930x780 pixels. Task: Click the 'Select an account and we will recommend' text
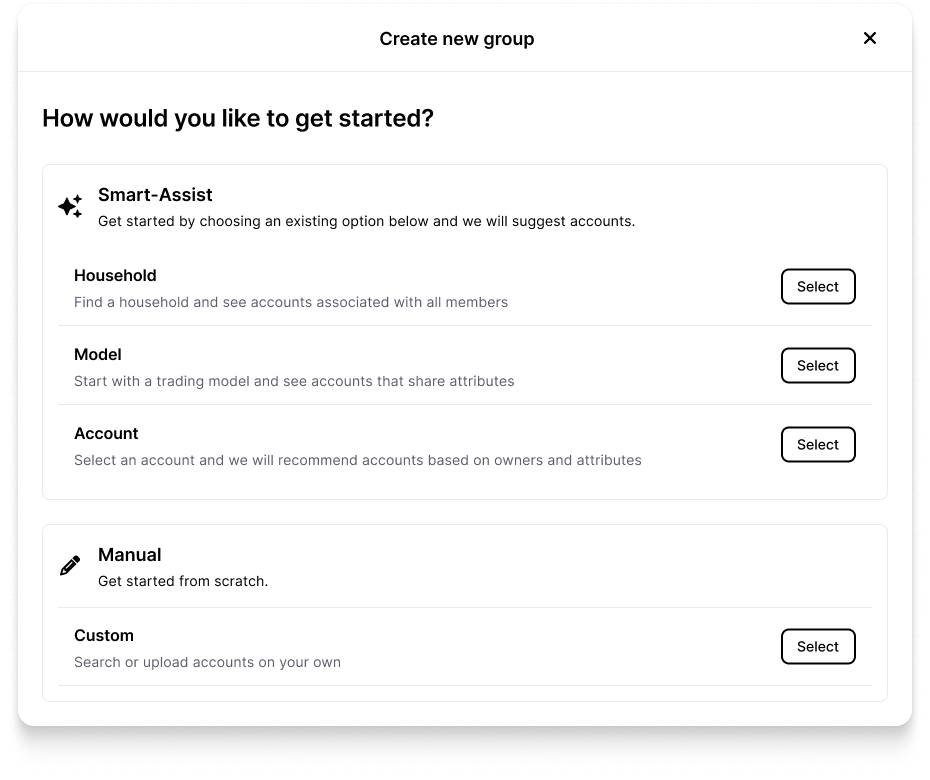point(358,460)
